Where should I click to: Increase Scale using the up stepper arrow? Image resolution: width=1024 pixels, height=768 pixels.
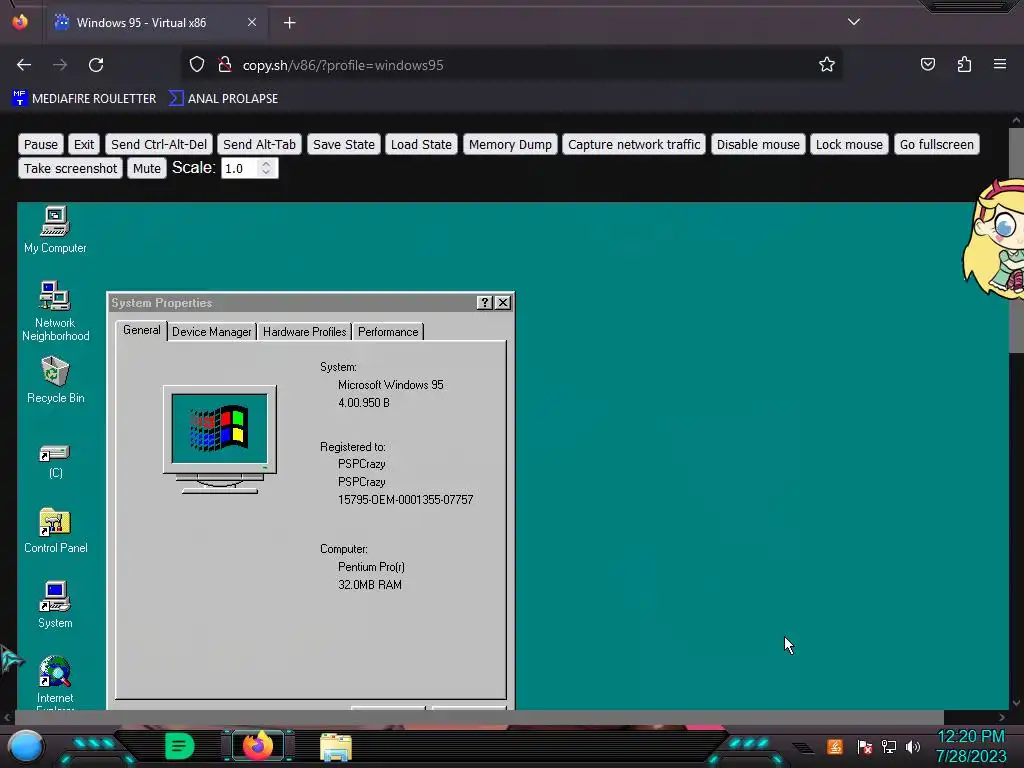(x=266, y=163)
